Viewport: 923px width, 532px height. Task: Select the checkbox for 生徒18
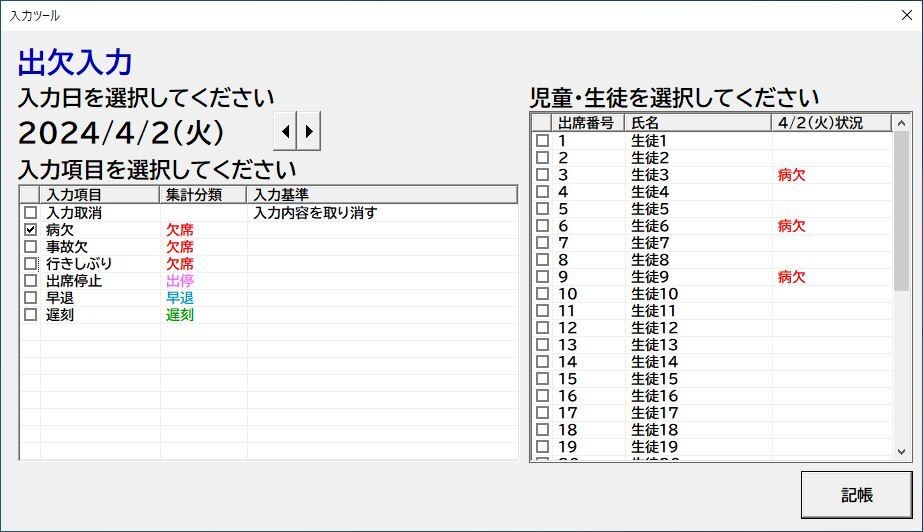543,430
